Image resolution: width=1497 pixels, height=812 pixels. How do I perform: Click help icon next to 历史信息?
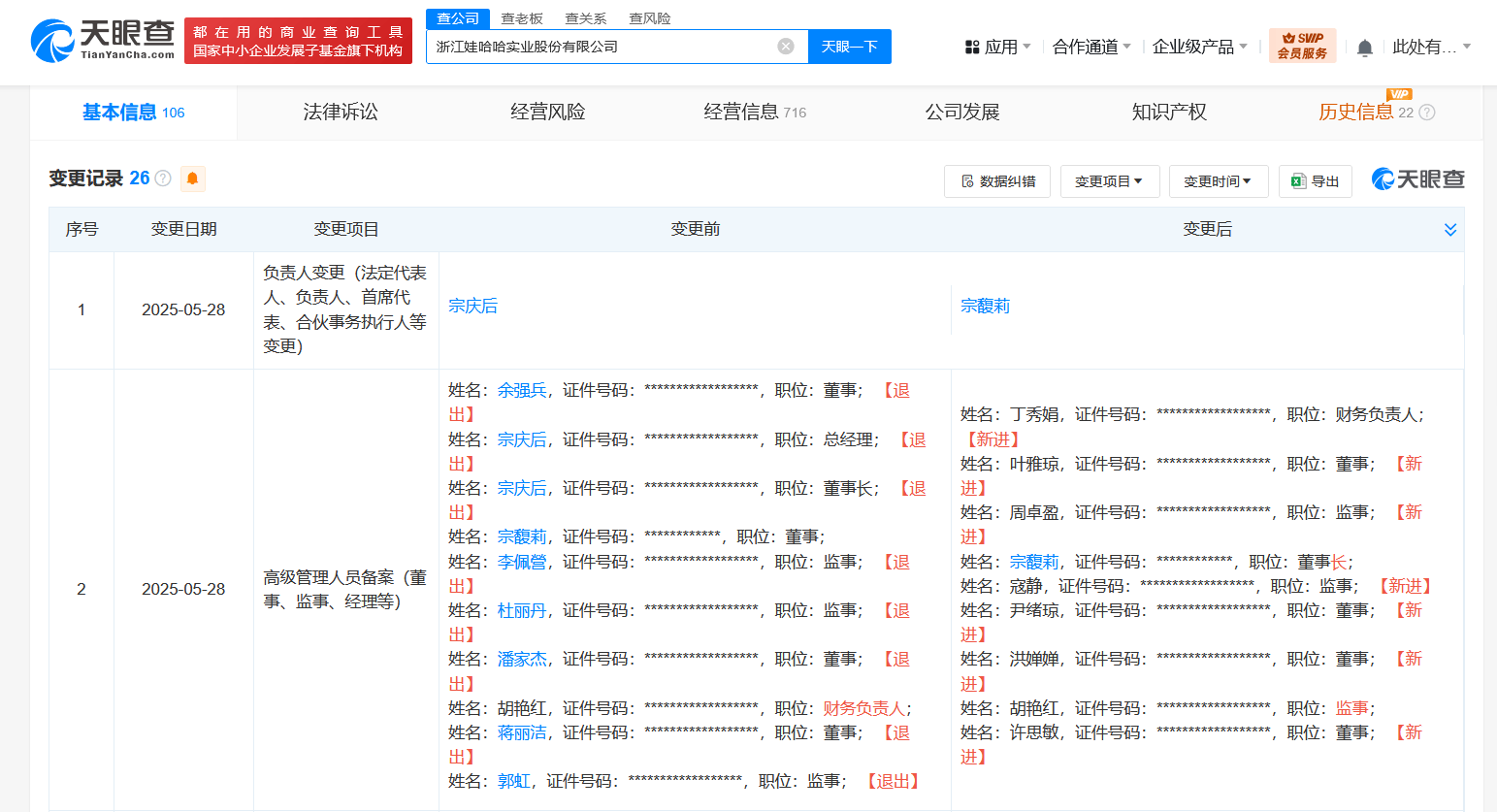(x=1427, y=113)
